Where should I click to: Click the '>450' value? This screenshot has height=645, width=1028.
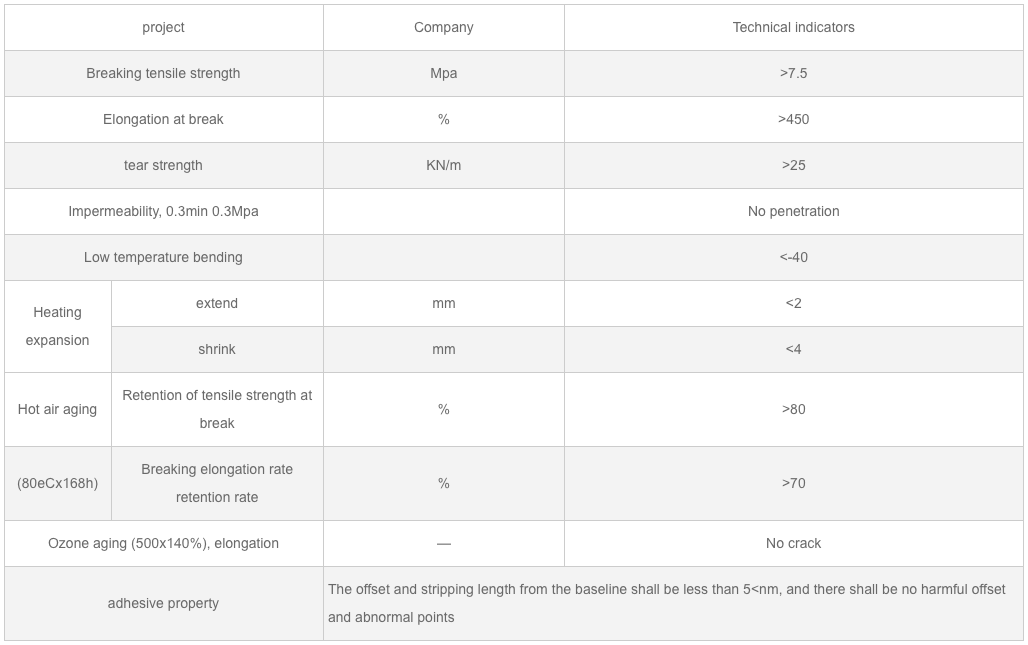[793, 119]
